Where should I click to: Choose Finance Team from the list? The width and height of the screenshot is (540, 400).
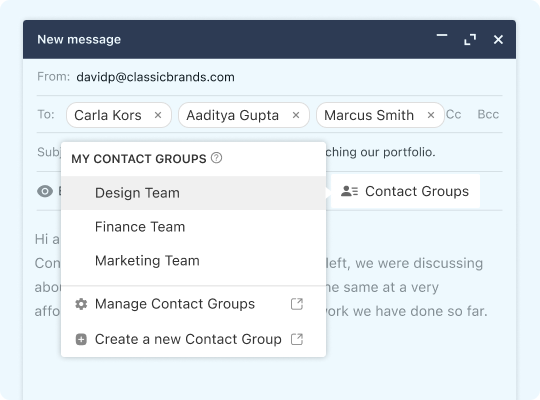pyautogui.click(x=194, y=227)
